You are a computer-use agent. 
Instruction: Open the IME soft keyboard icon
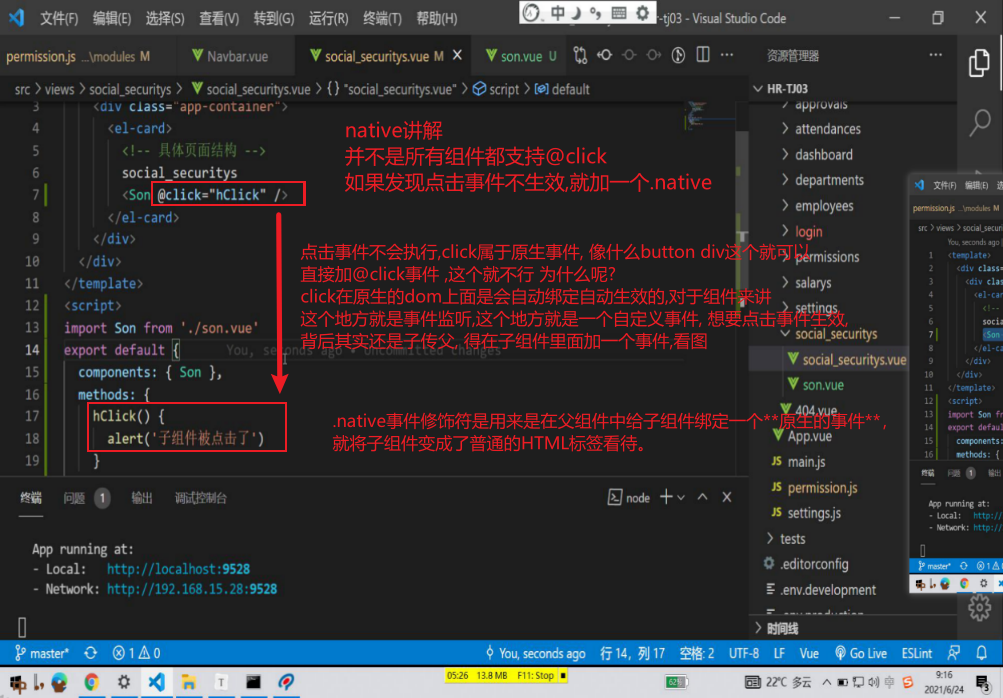[x=619, y=13]
